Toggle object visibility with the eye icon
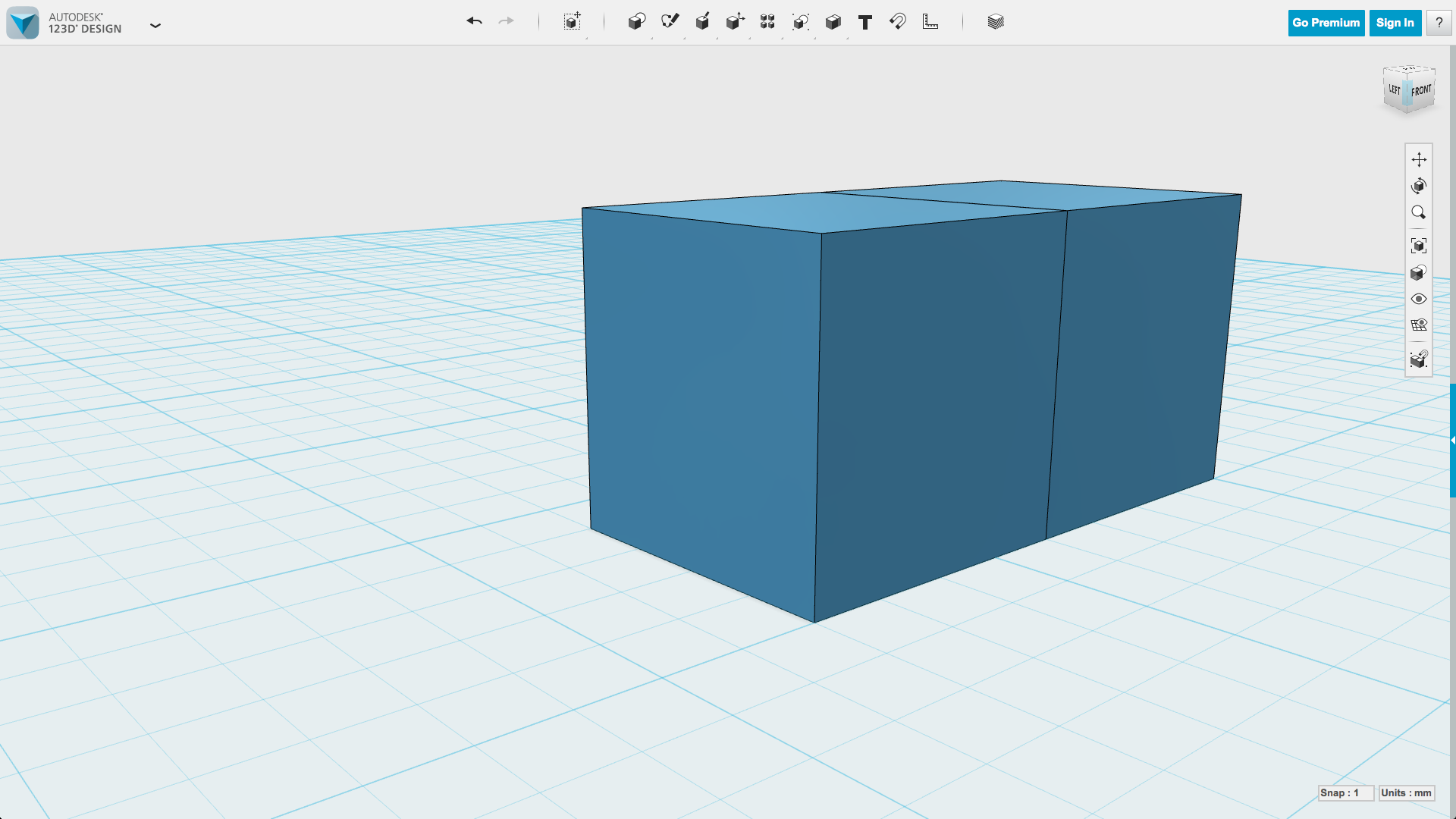This screenshot has width=1456, height=819. pos(1419,298)
